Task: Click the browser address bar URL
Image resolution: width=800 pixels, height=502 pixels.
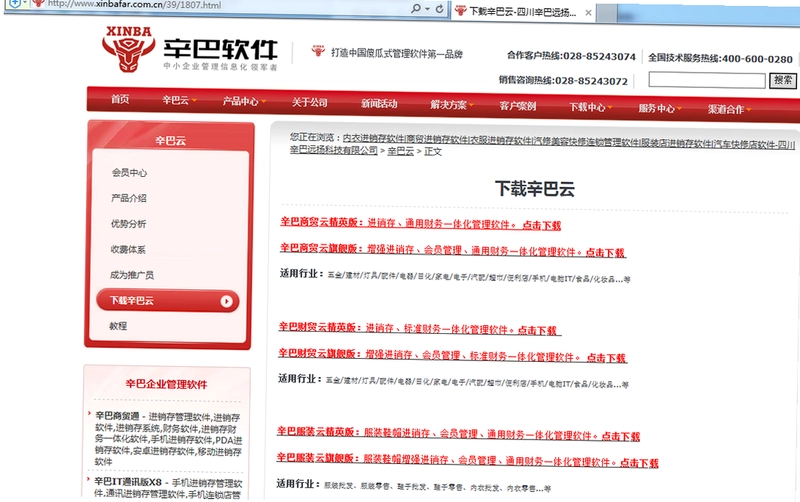Action: click(134, 5)
